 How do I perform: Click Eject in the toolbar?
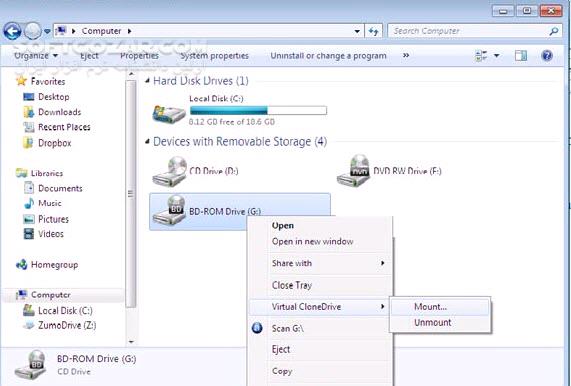pyautogui.click(x=89, y=56)
